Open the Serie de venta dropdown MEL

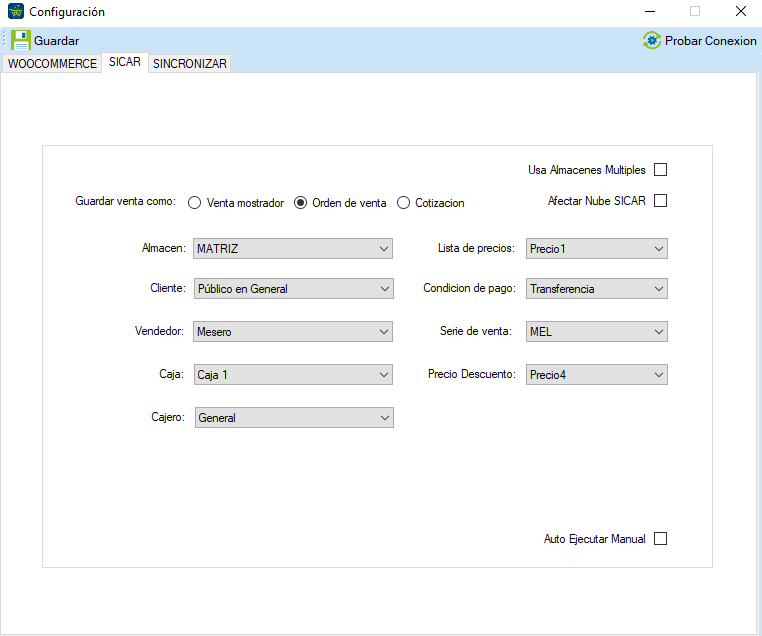[596, 332]
